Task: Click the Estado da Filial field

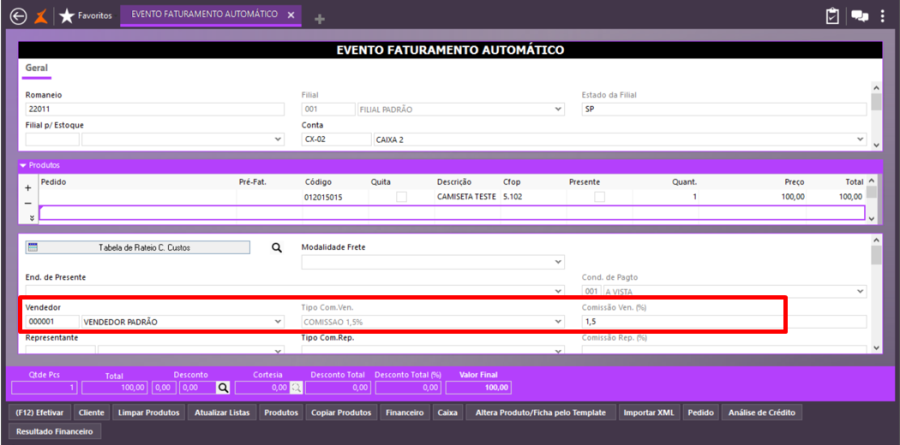Action: coord(724,109)
